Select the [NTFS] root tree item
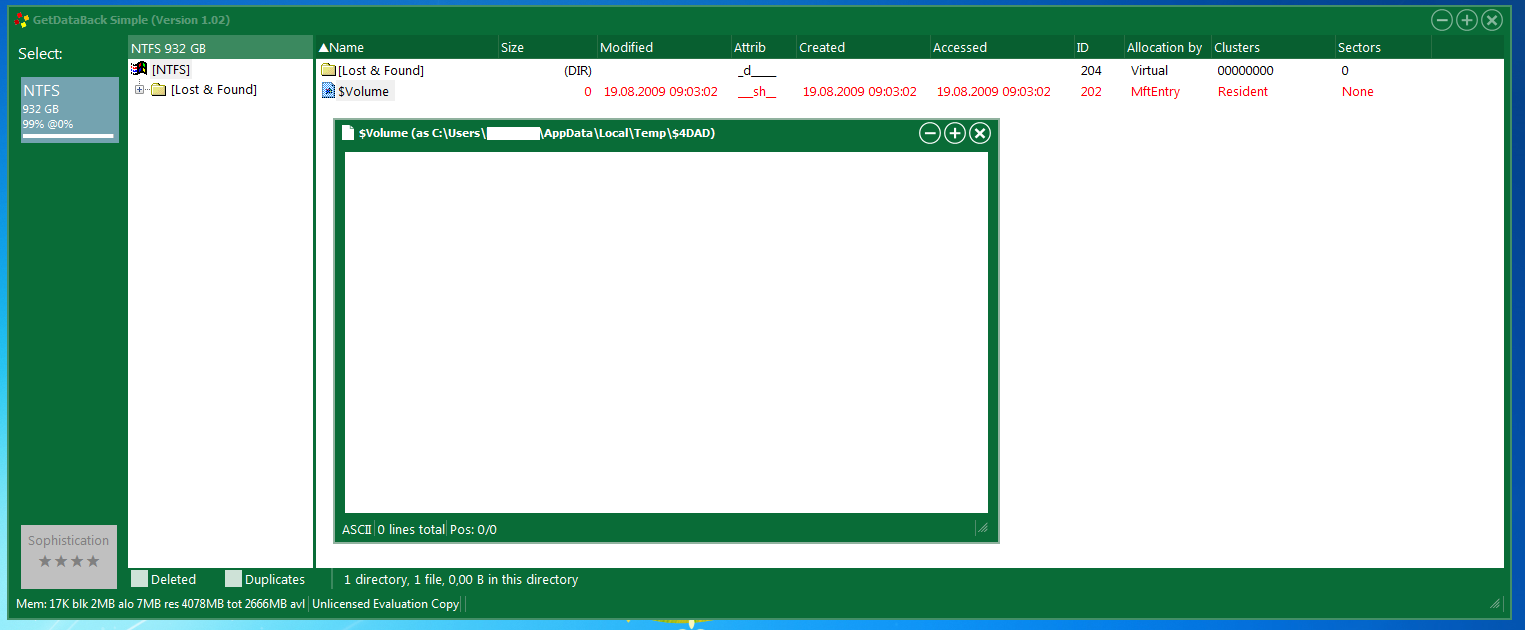 tap(171, 69)
